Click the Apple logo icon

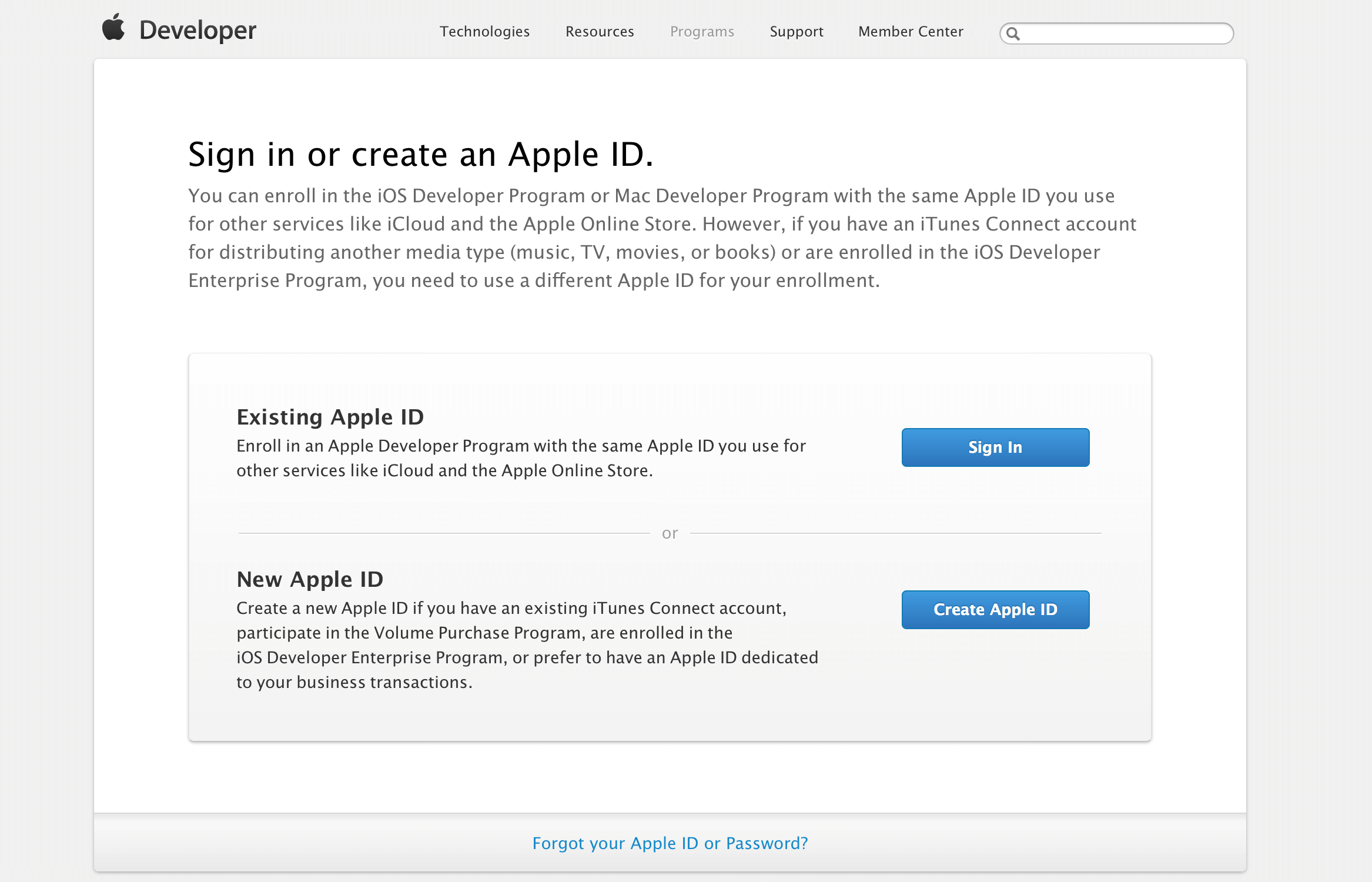(x=113, y=27)
